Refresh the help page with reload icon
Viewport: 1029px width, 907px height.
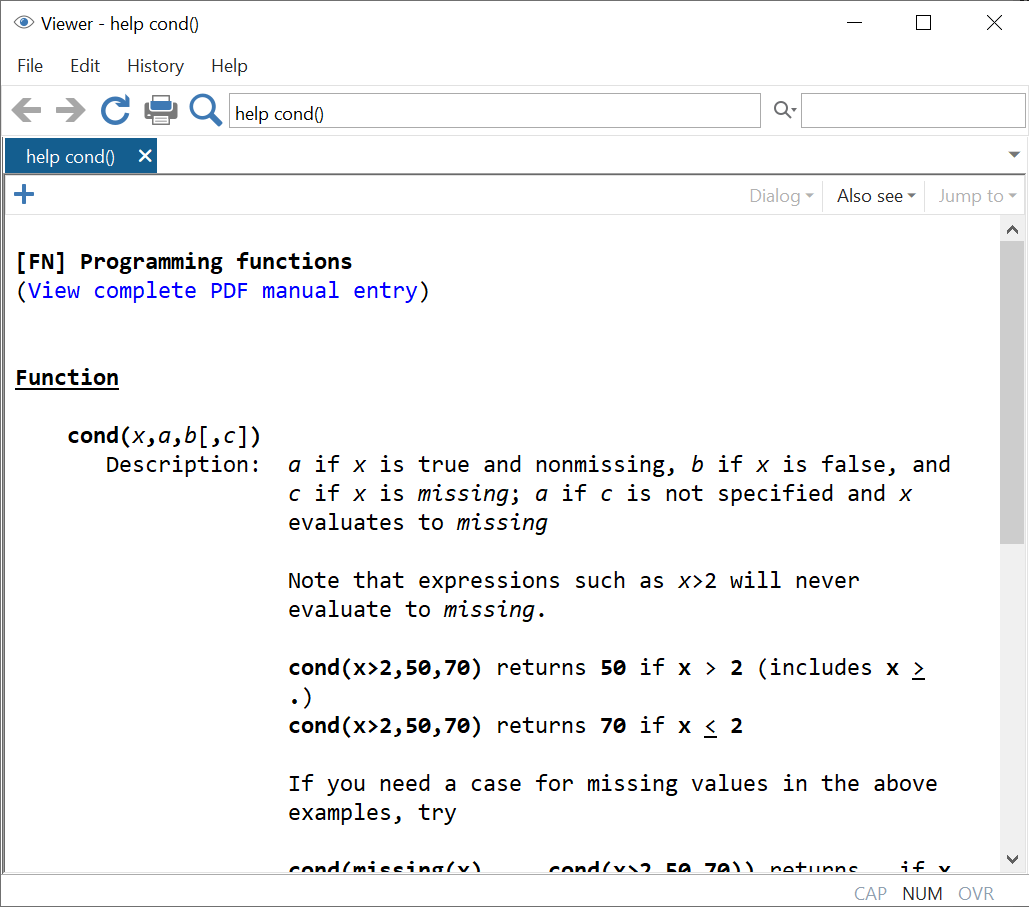click(115, 110)
